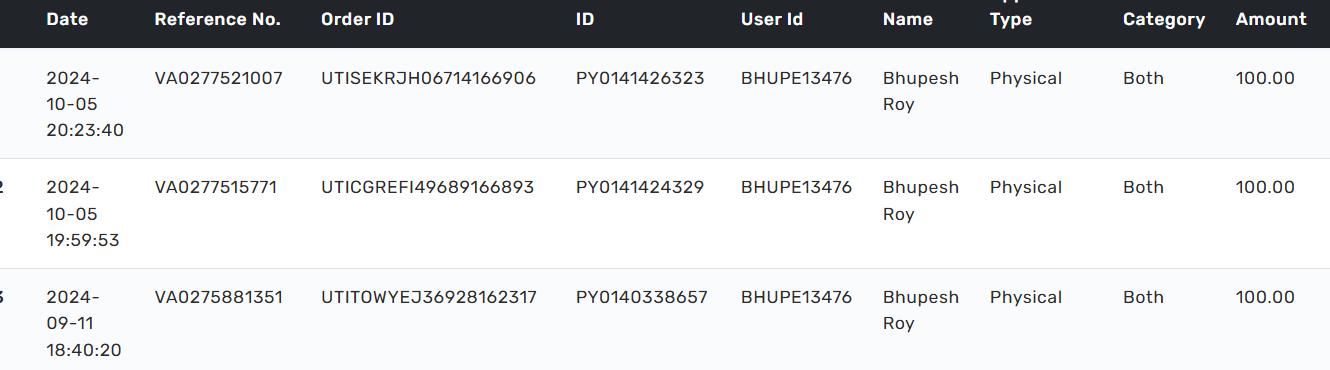
Task: Click the 2024-10-05 19:59:53 date cell
Action: [x=83, y=213]
